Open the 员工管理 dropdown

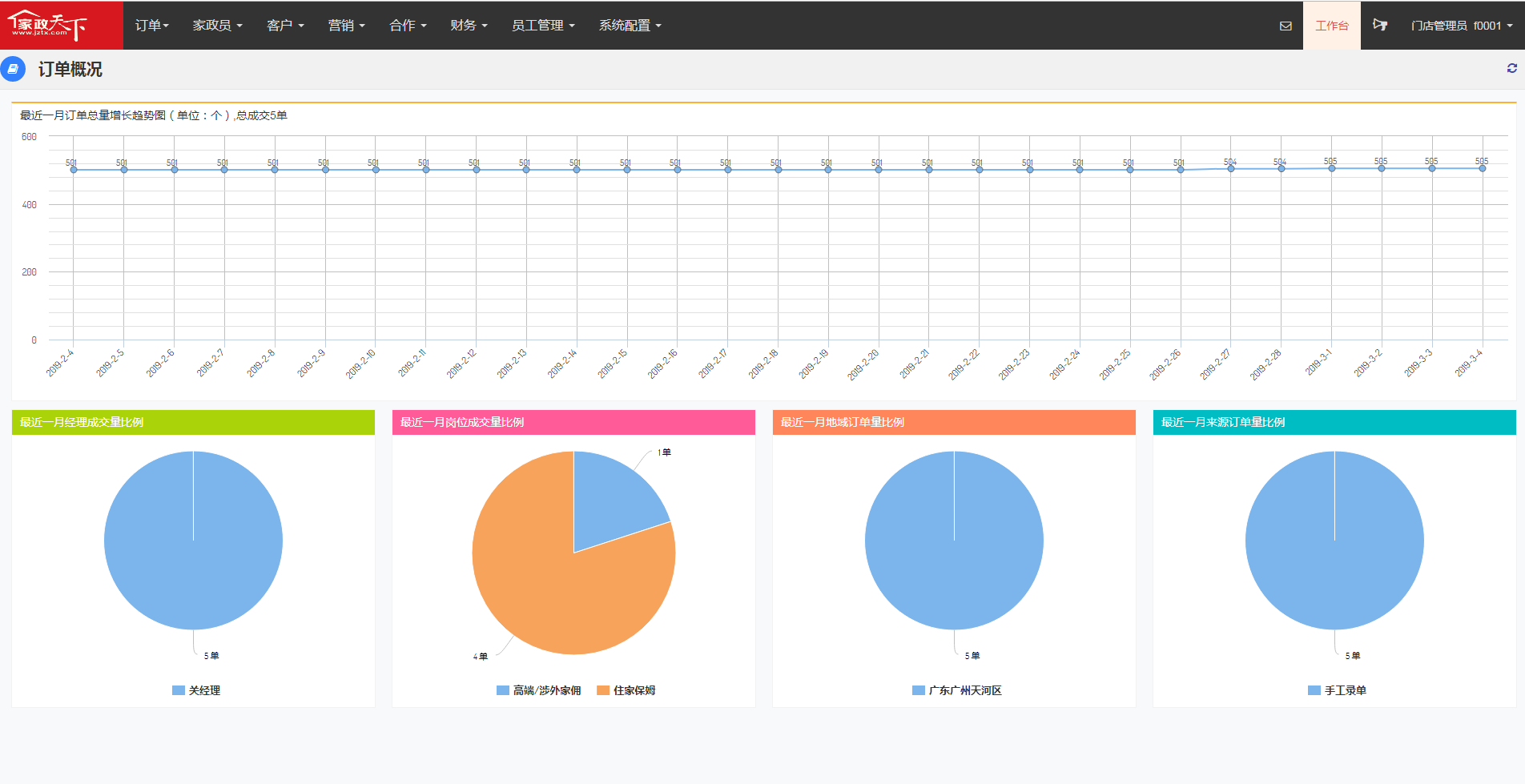(543, 26)
